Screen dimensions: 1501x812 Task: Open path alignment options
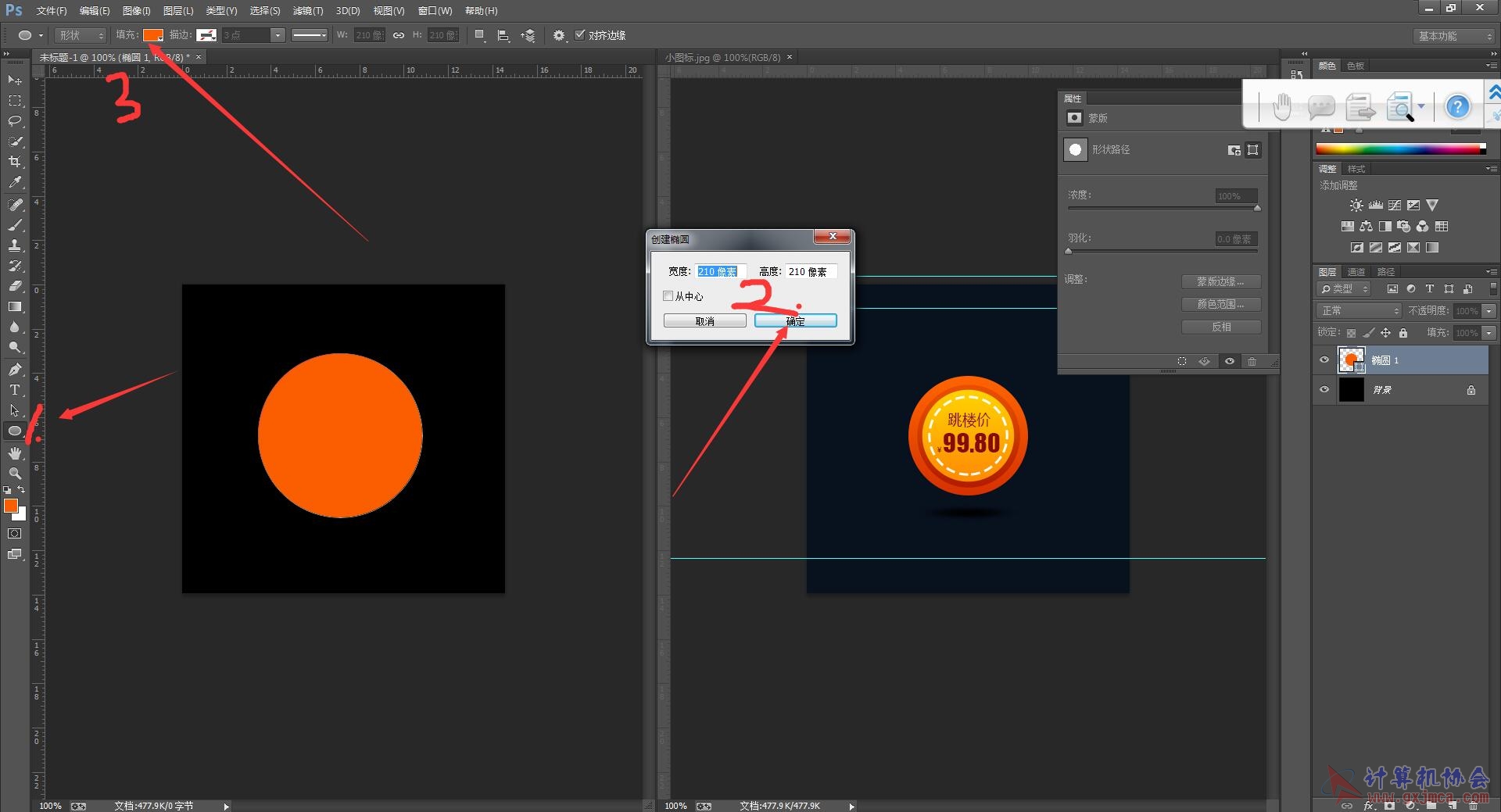pos(503,35)
